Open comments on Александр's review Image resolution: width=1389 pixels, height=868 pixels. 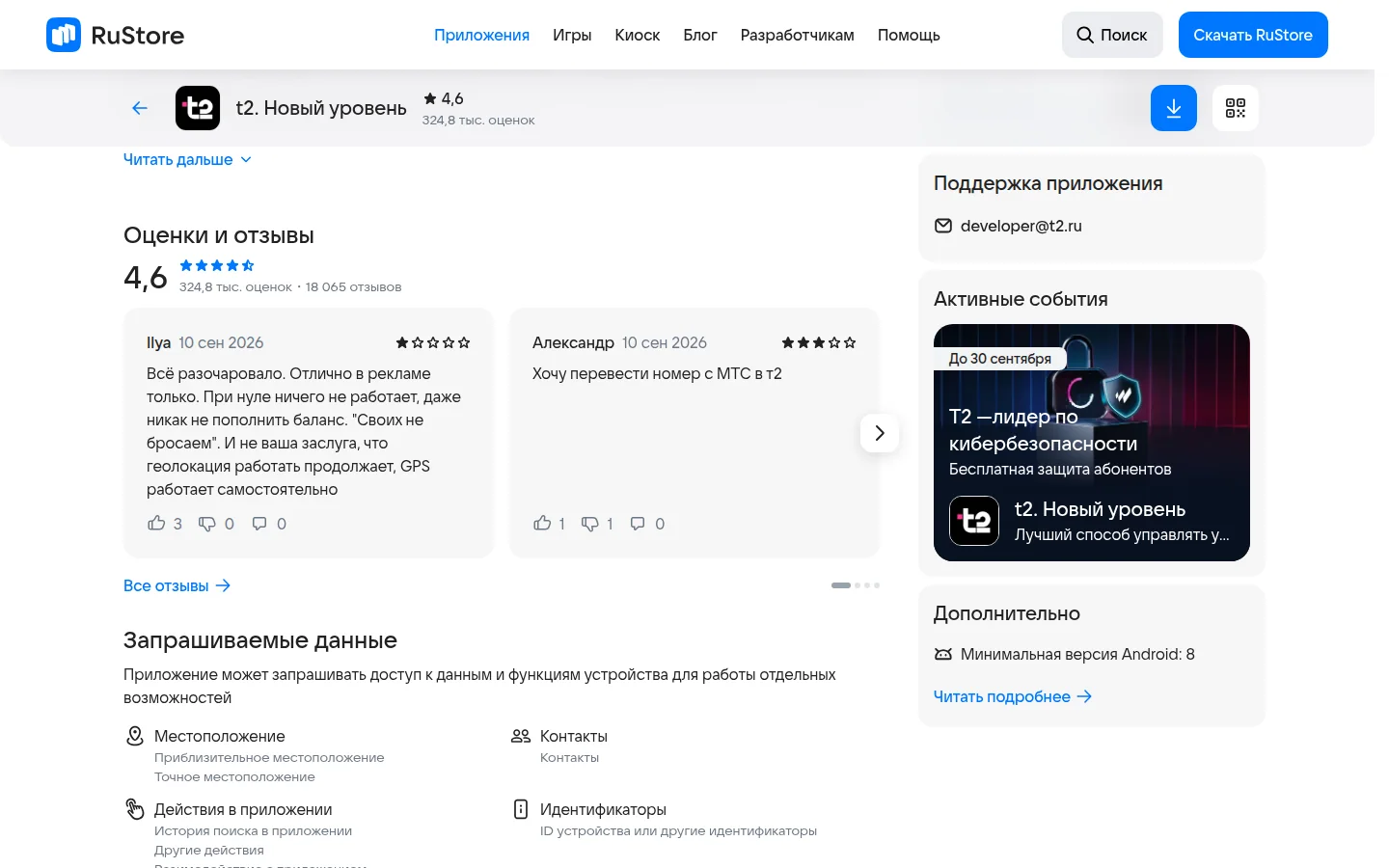point(638,524)
